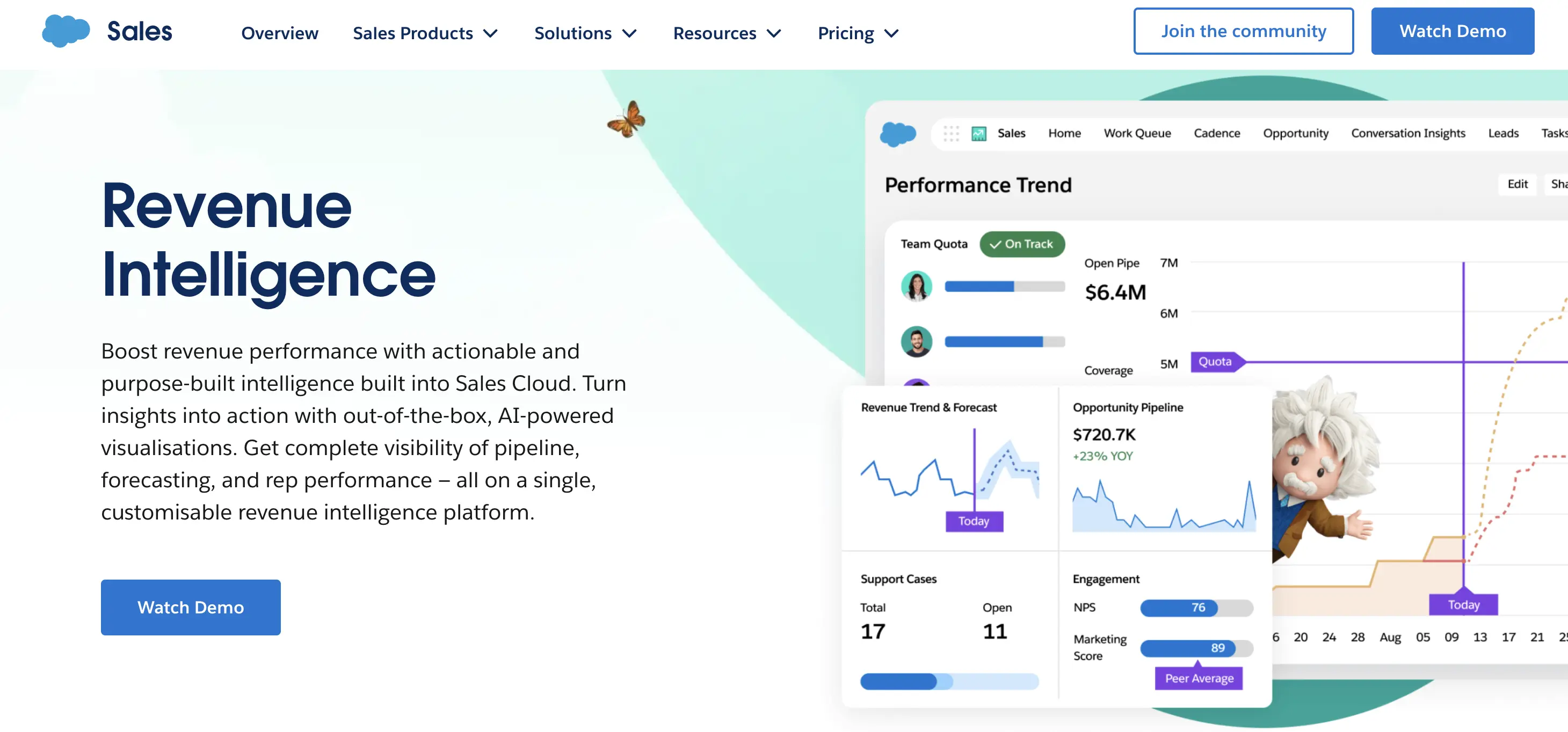Expand the Solutions chevron arrow
Viewport: 1568px width, 732px height.
[629, 33]
